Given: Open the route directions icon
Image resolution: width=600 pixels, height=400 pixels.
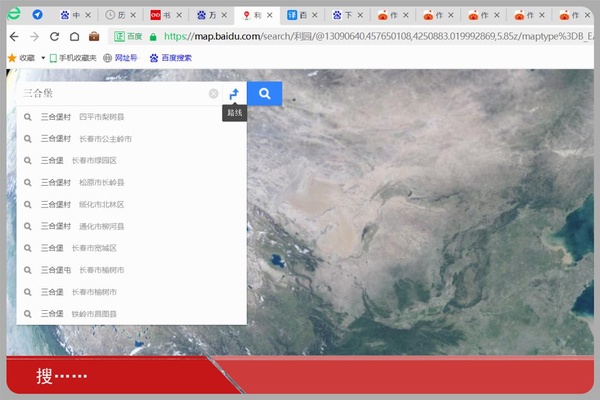Looking at the screenshot, I should coord(233,94).
